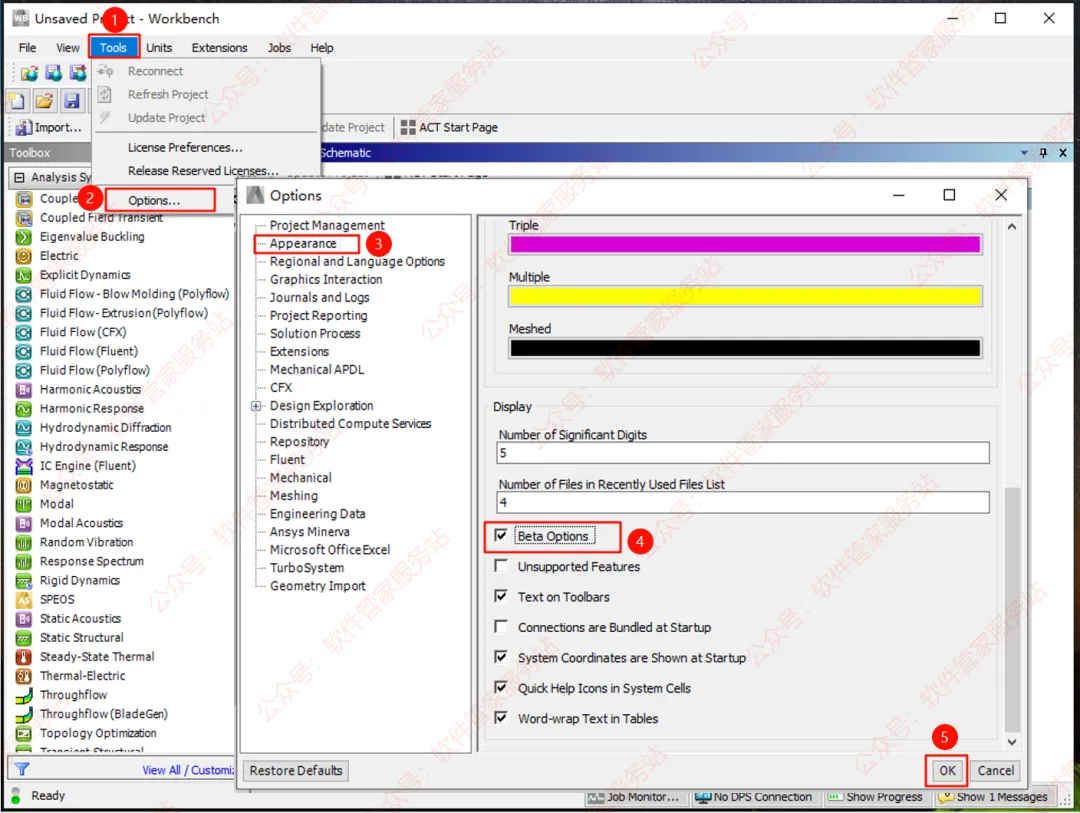Uncheck the Beta Options checkbox
This screenshot has height=813, width=1080.
click(501, 535)
